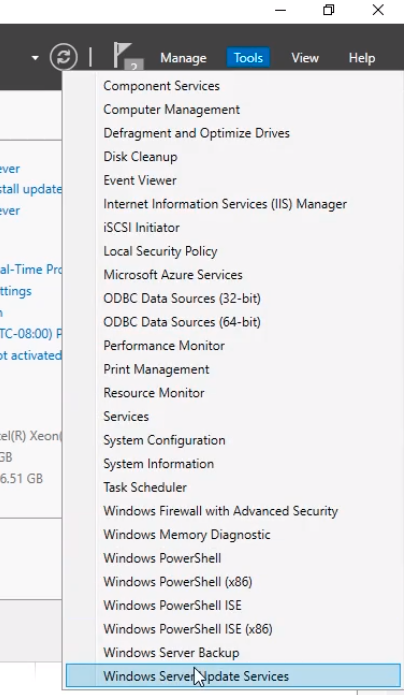Open the View menu

305,58
